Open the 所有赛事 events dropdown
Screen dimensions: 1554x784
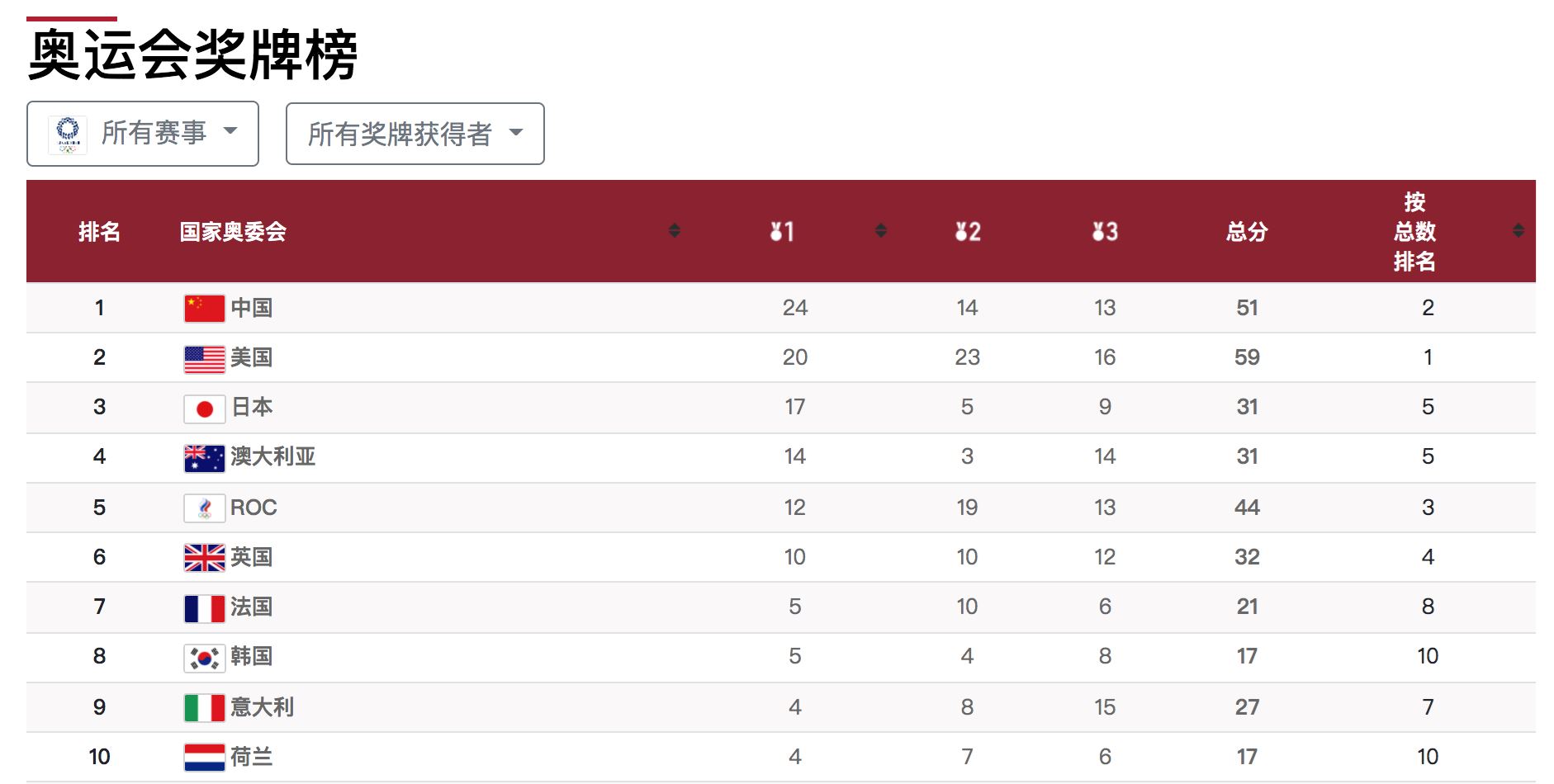tap(143, 134)
